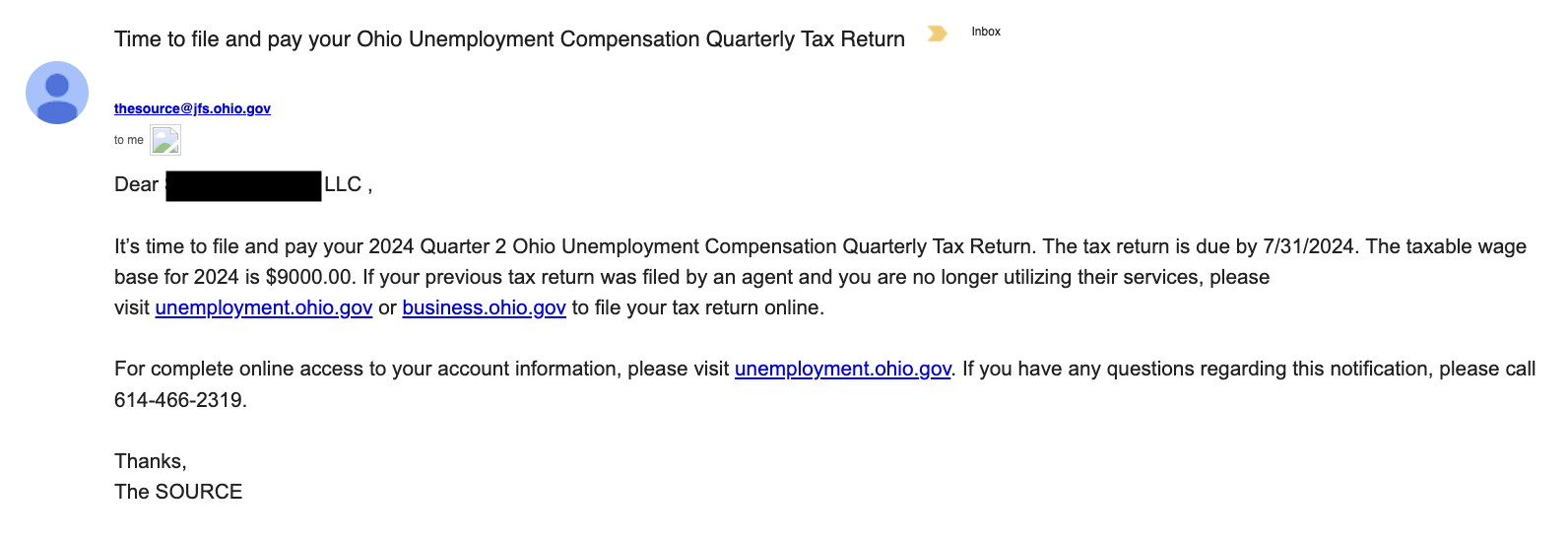
Task: Follow the business.ohio.gov link
Action: [x=484, y=307]
